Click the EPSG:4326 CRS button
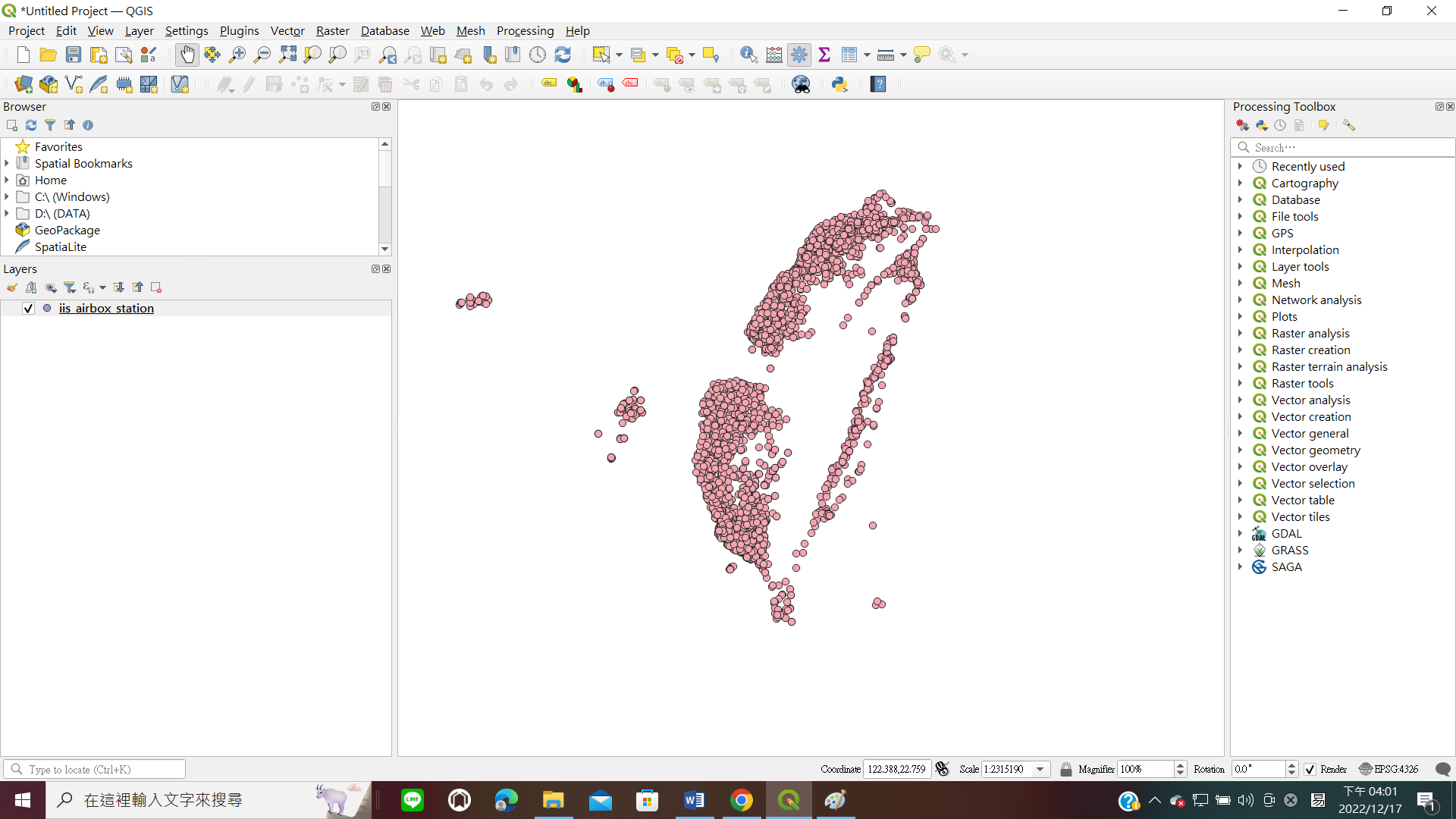1456x819 pixels. (x=1389, y=769)
